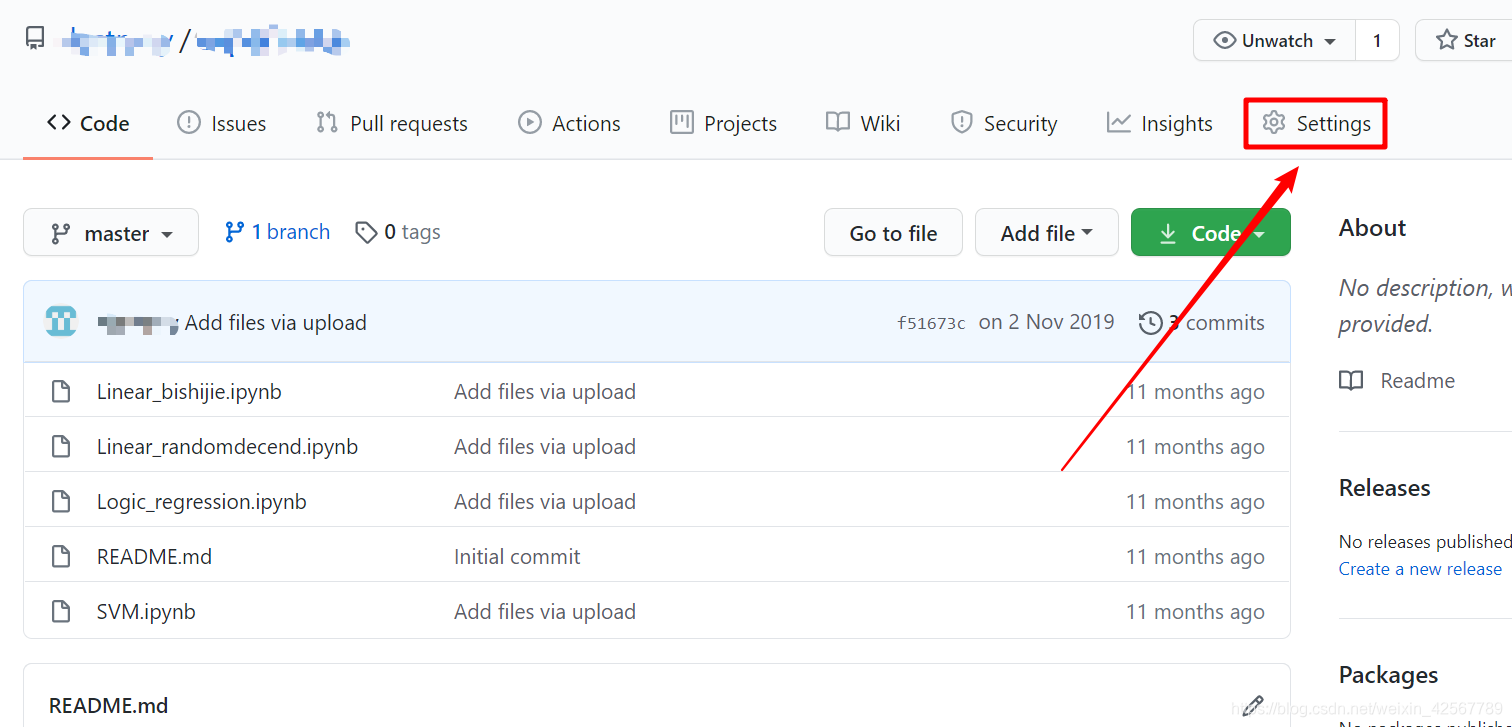Image resolution: width=1512 pixels, height=727 pixels.
Task: Click the Pull requests icon
Action: coord(326,122)
